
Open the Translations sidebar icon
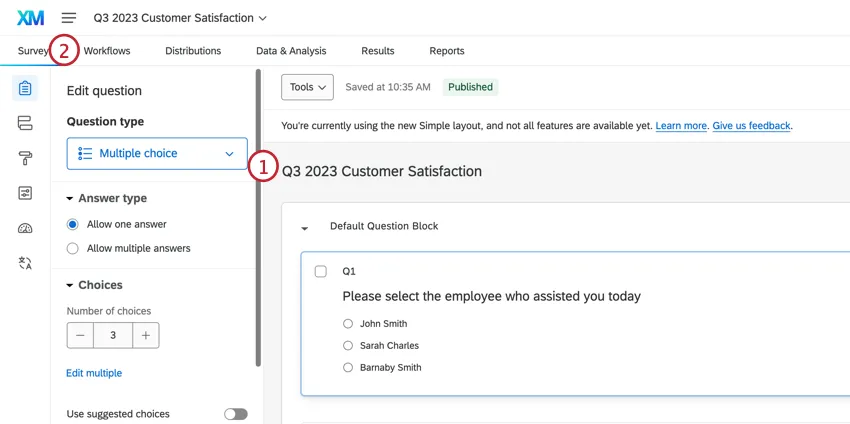[25, 263]
